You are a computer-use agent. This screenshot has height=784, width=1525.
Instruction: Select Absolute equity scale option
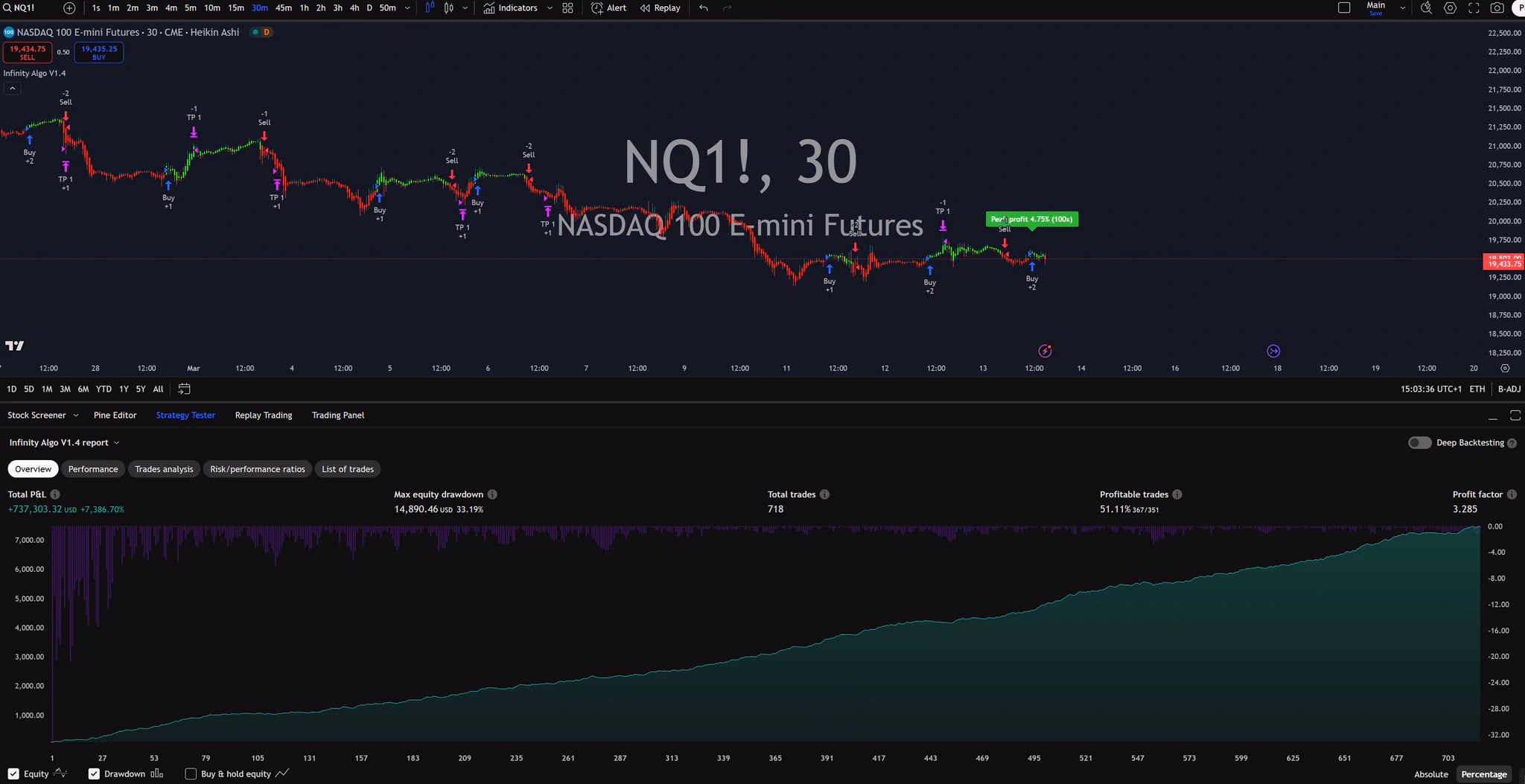(x=1430, y=774)
